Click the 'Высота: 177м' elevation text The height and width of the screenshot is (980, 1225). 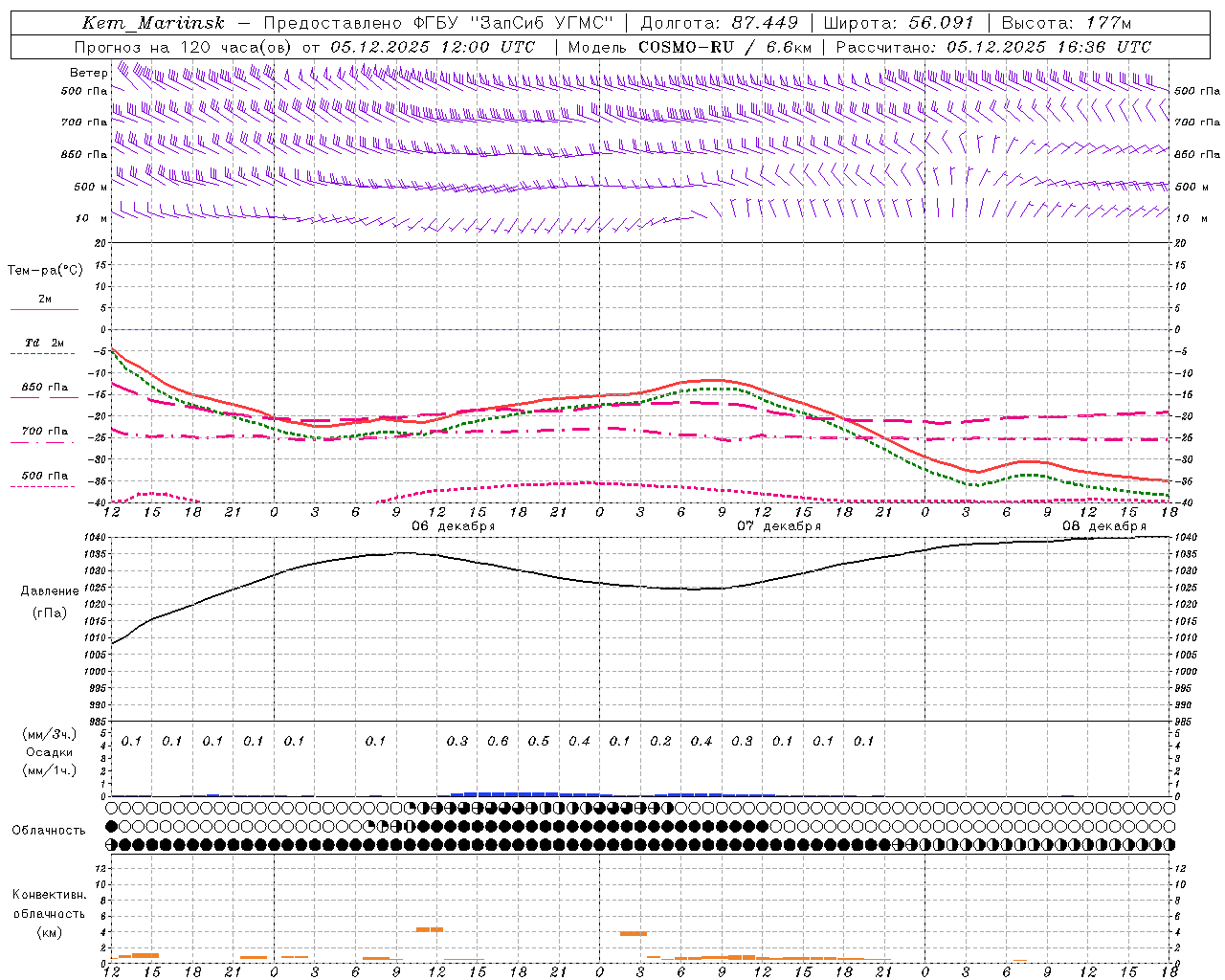1067,23
